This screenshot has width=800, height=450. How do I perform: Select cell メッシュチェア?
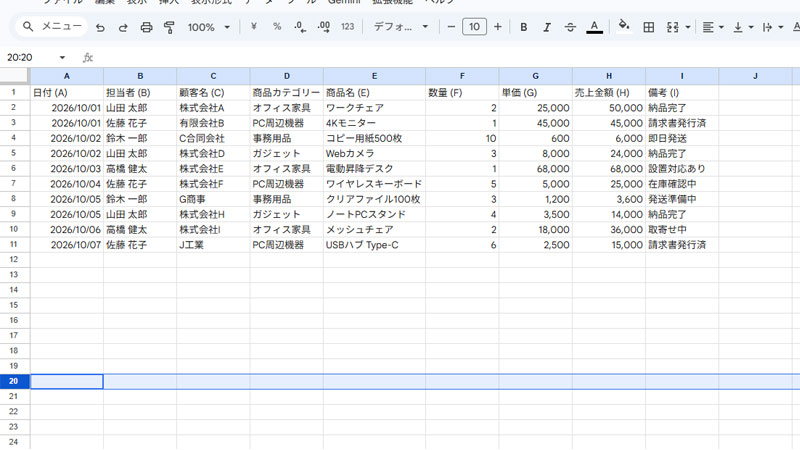pyautogui.click(x=374, y=230)
